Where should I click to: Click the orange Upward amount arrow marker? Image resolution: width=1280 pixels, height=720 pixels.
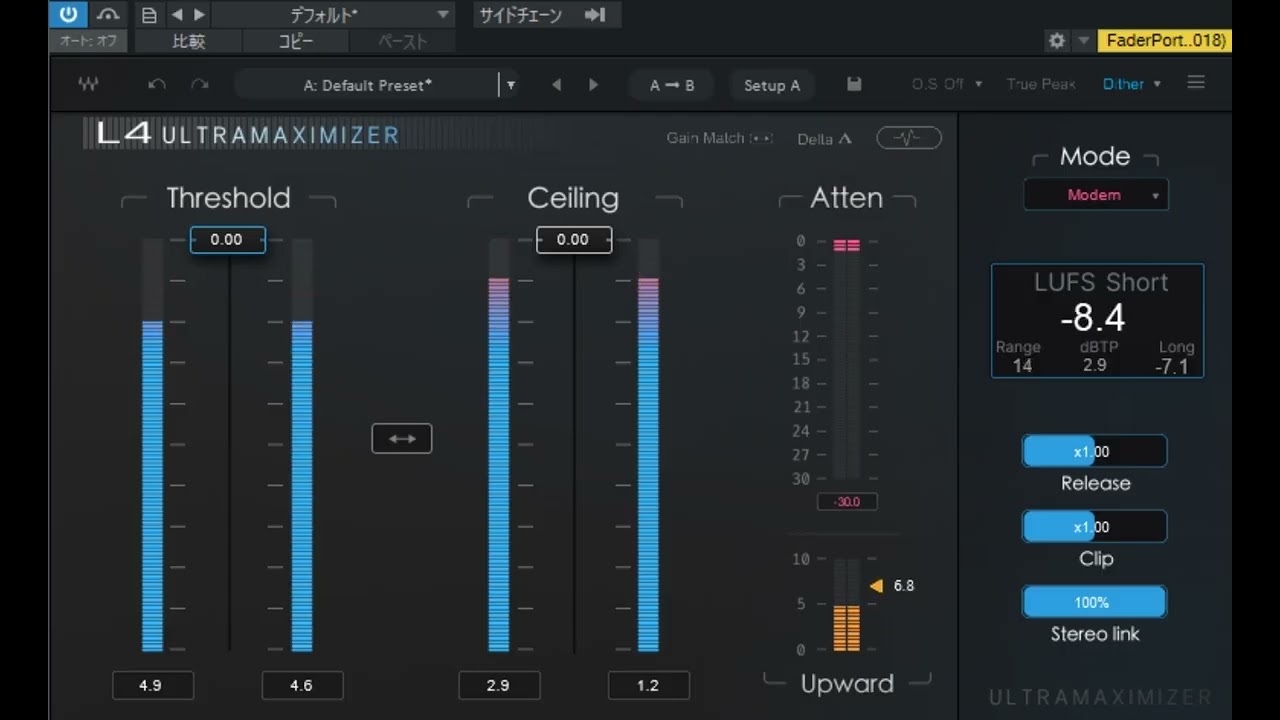tap(876, 586)
